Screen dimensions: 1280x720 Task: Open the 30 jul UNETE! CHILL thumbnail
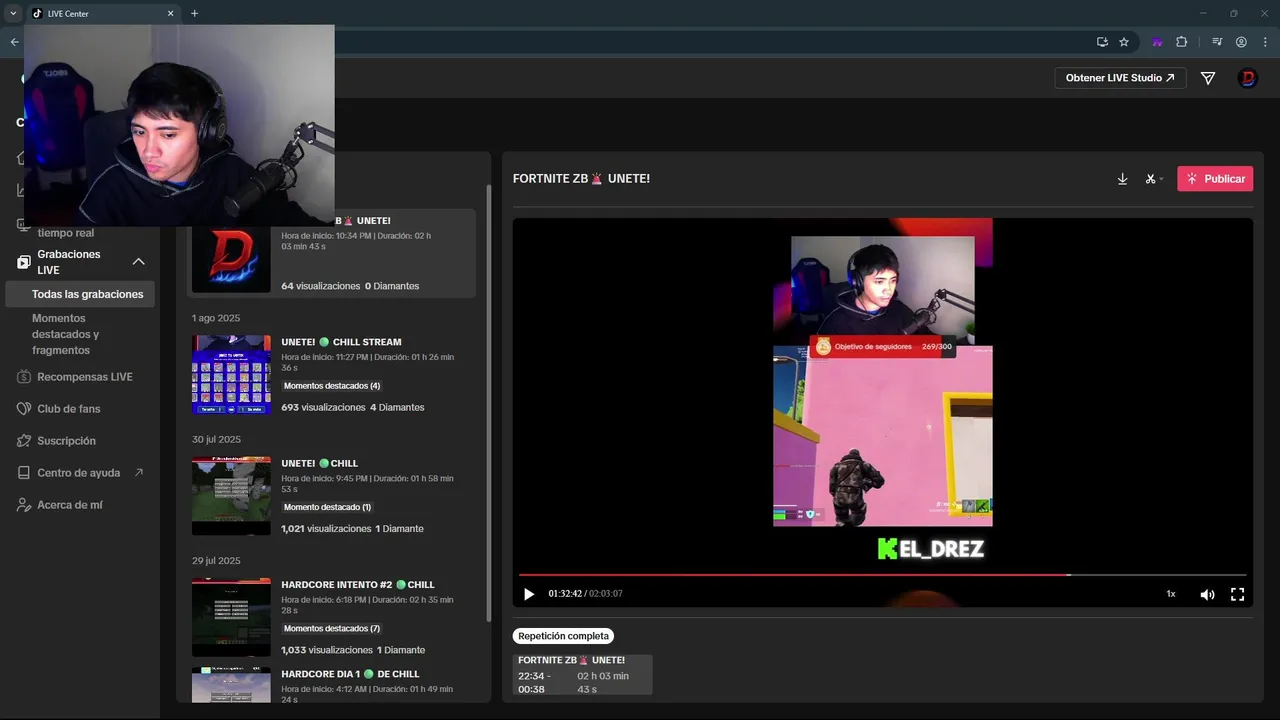(231, 496)
